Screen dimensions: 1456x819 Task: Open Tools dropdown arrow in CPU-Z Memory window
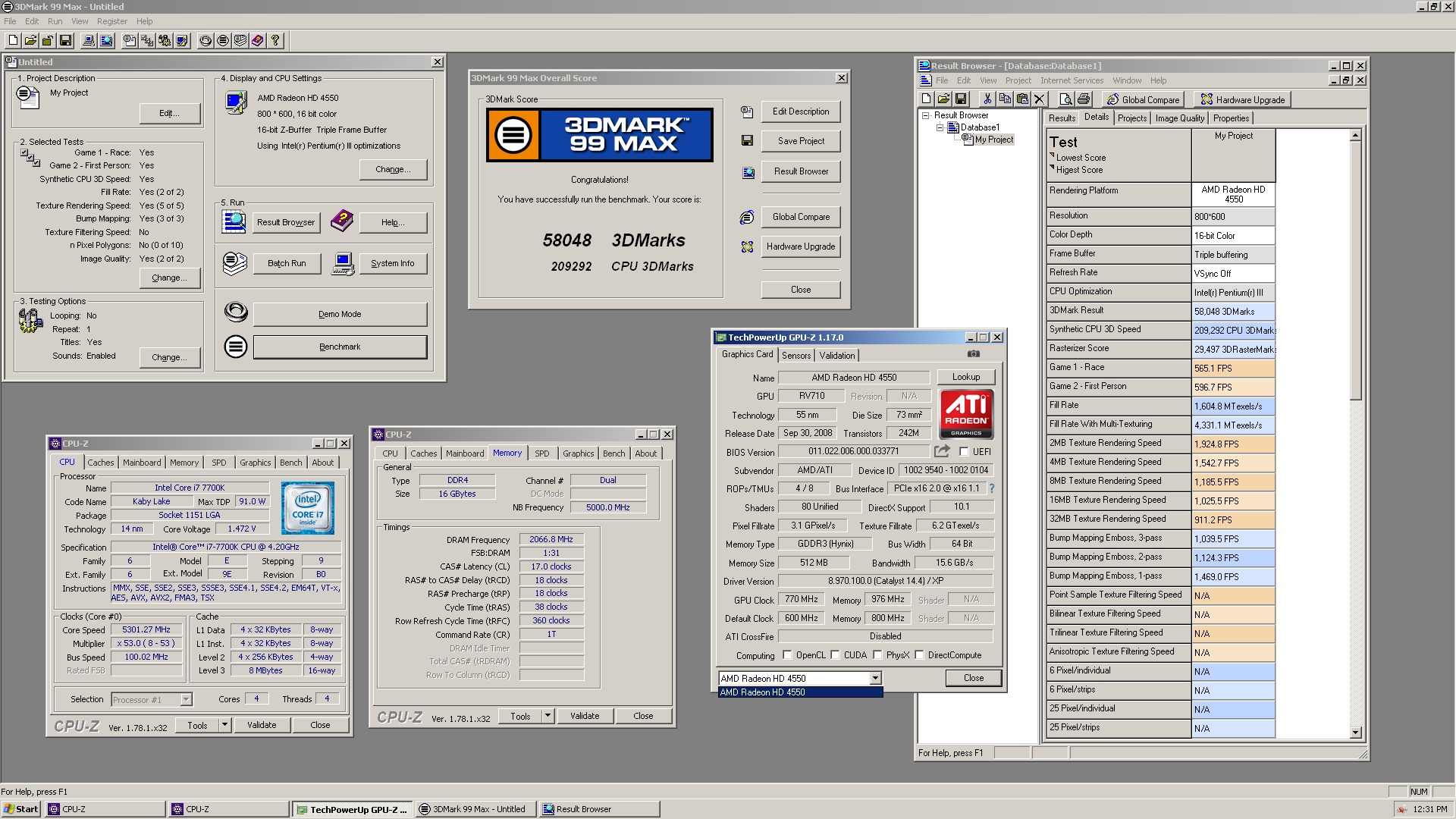[548, 716]
